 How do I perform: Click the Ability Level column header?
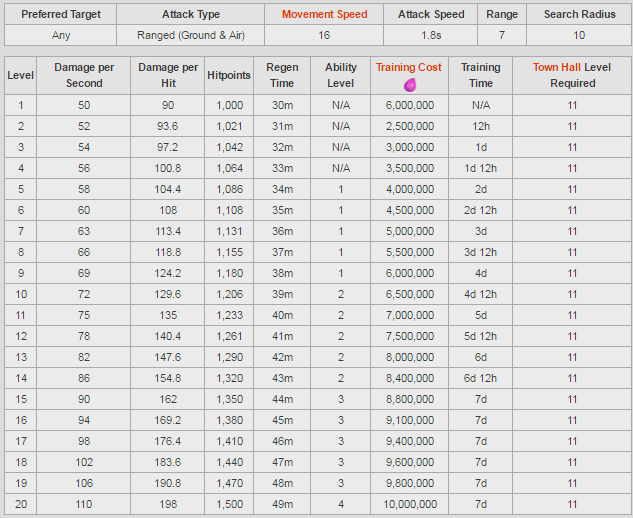341,75
